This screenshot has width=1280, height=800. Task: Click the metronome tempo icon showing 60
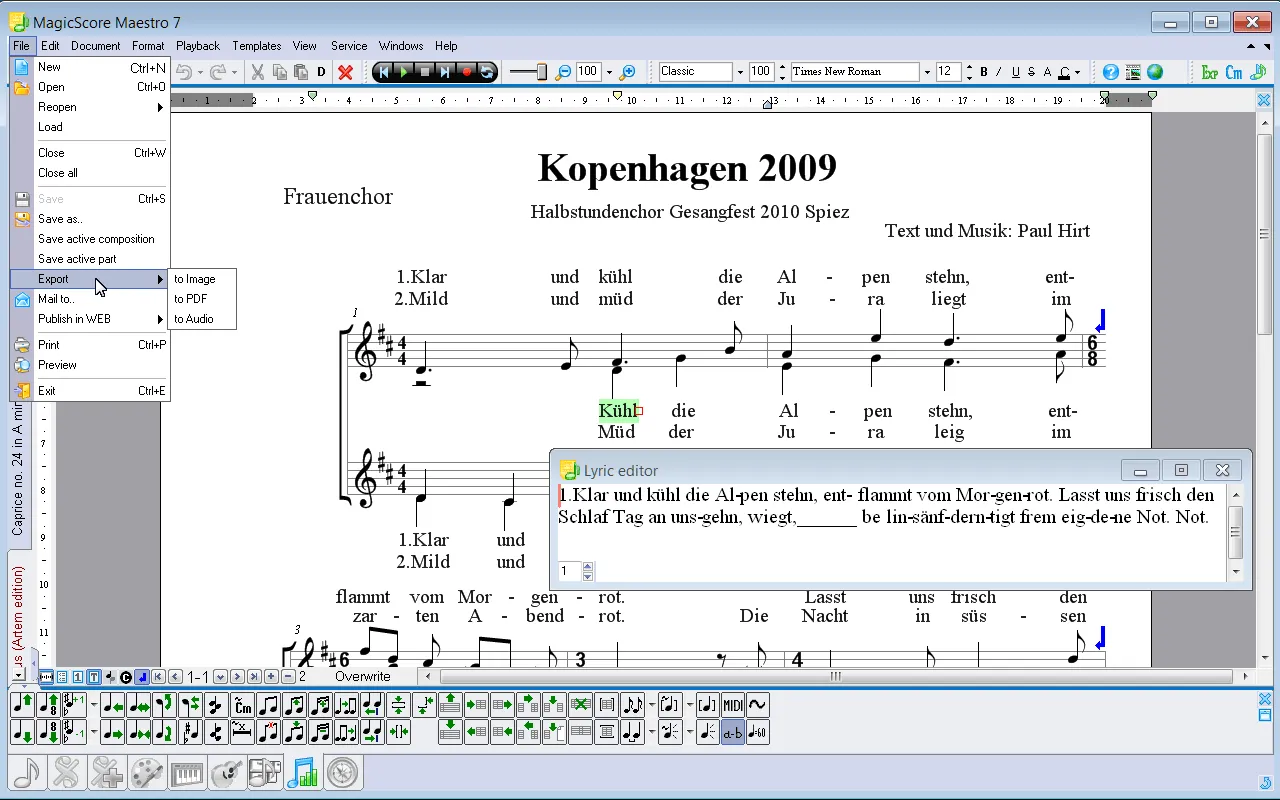[x=757, y=732]
